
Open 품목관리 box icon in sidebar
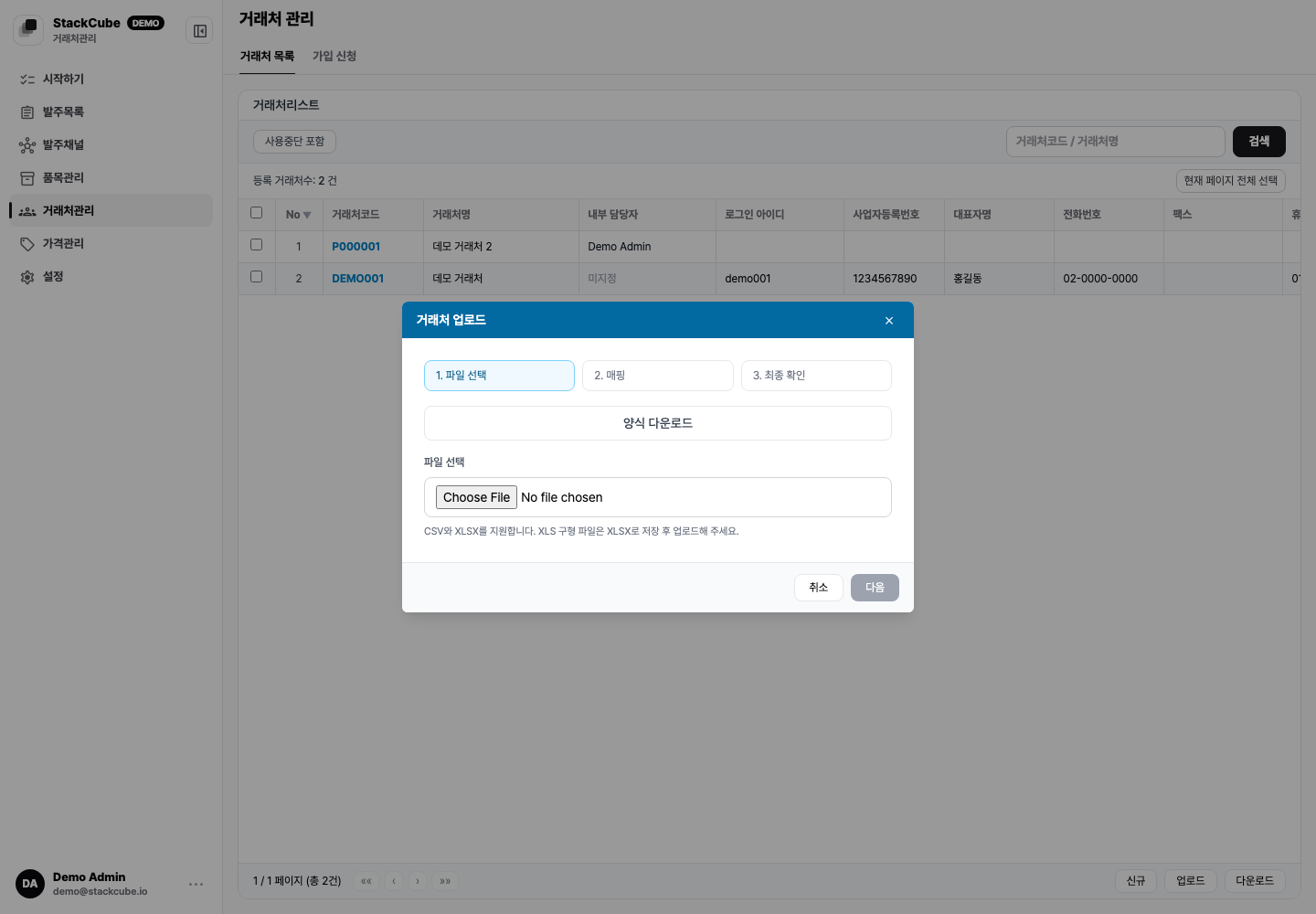point(27,178)
